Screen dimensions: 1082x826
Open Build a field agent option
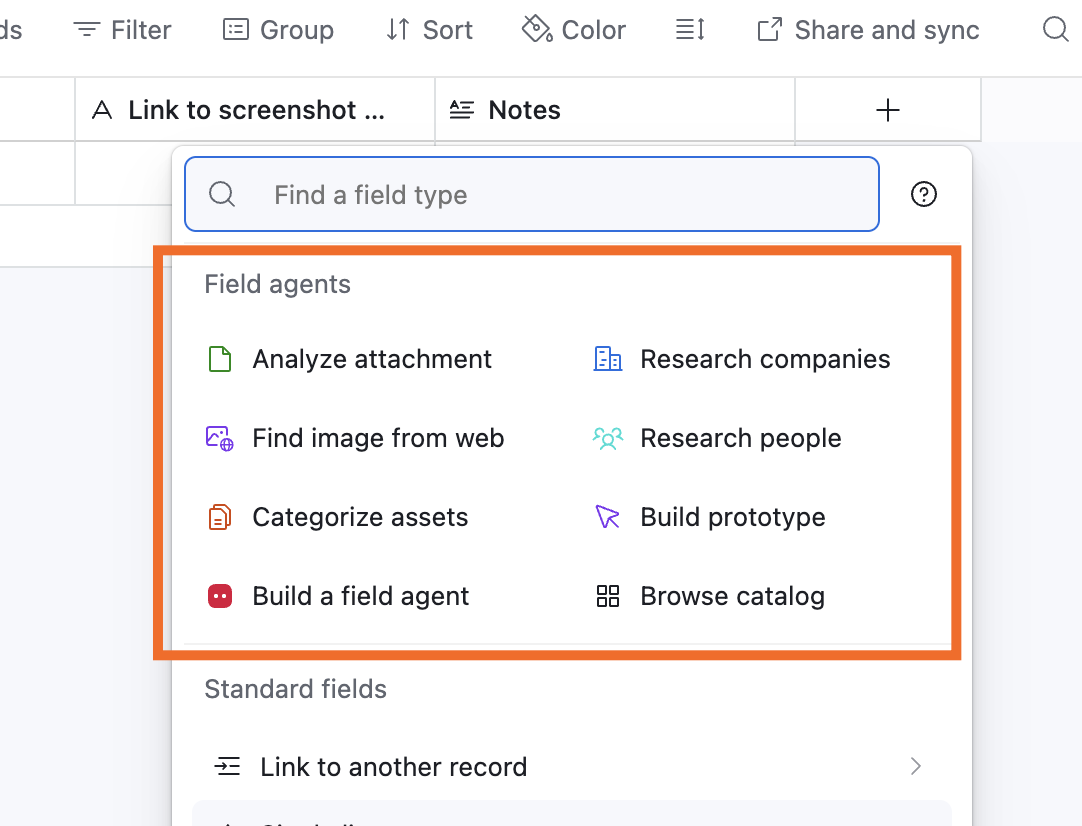[361, 595]
